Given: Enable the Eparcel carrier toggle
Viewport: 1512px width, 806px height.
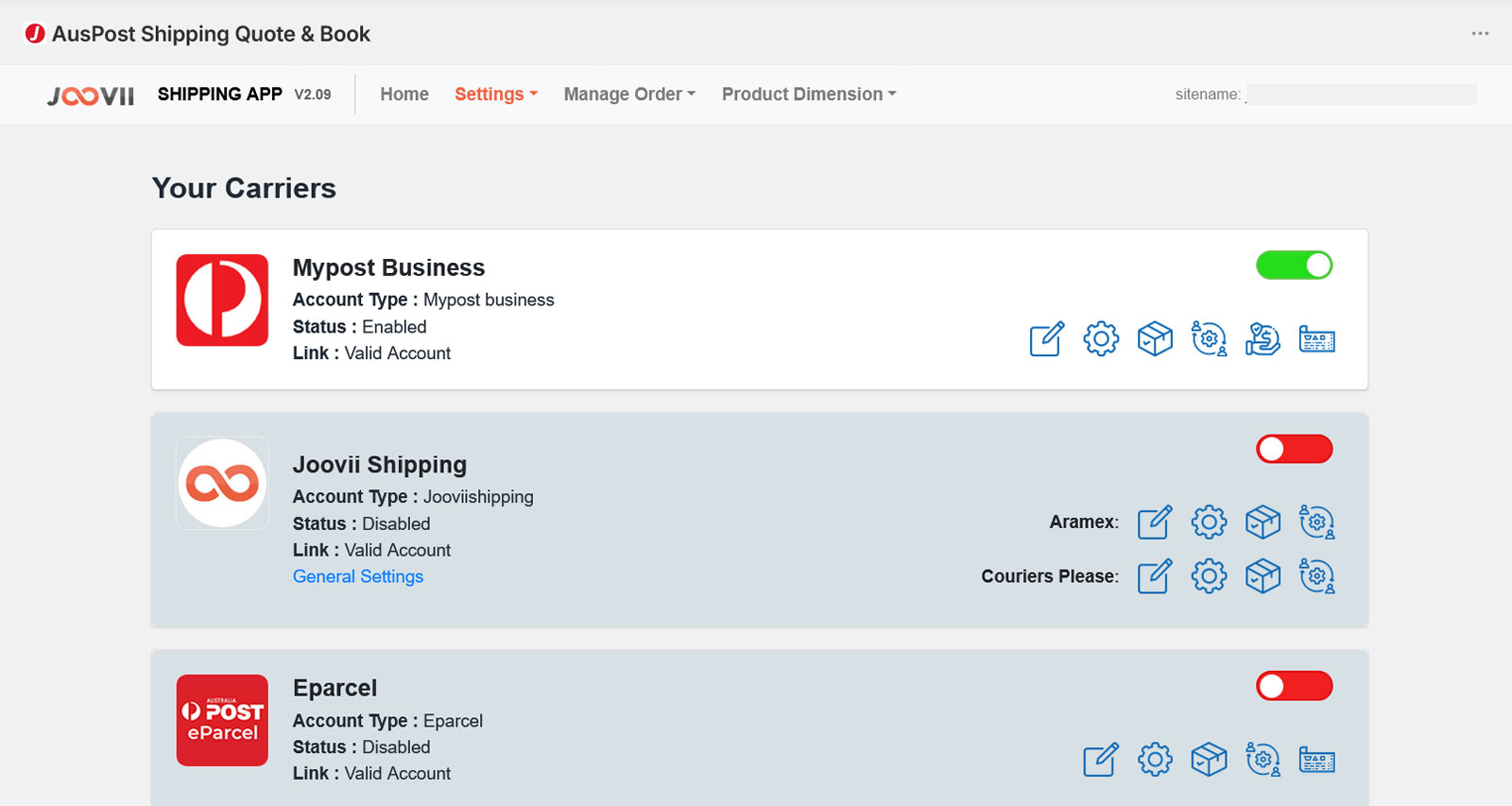Looking at the screenshot, I should pyautogui.click(x=1294, y=686).
